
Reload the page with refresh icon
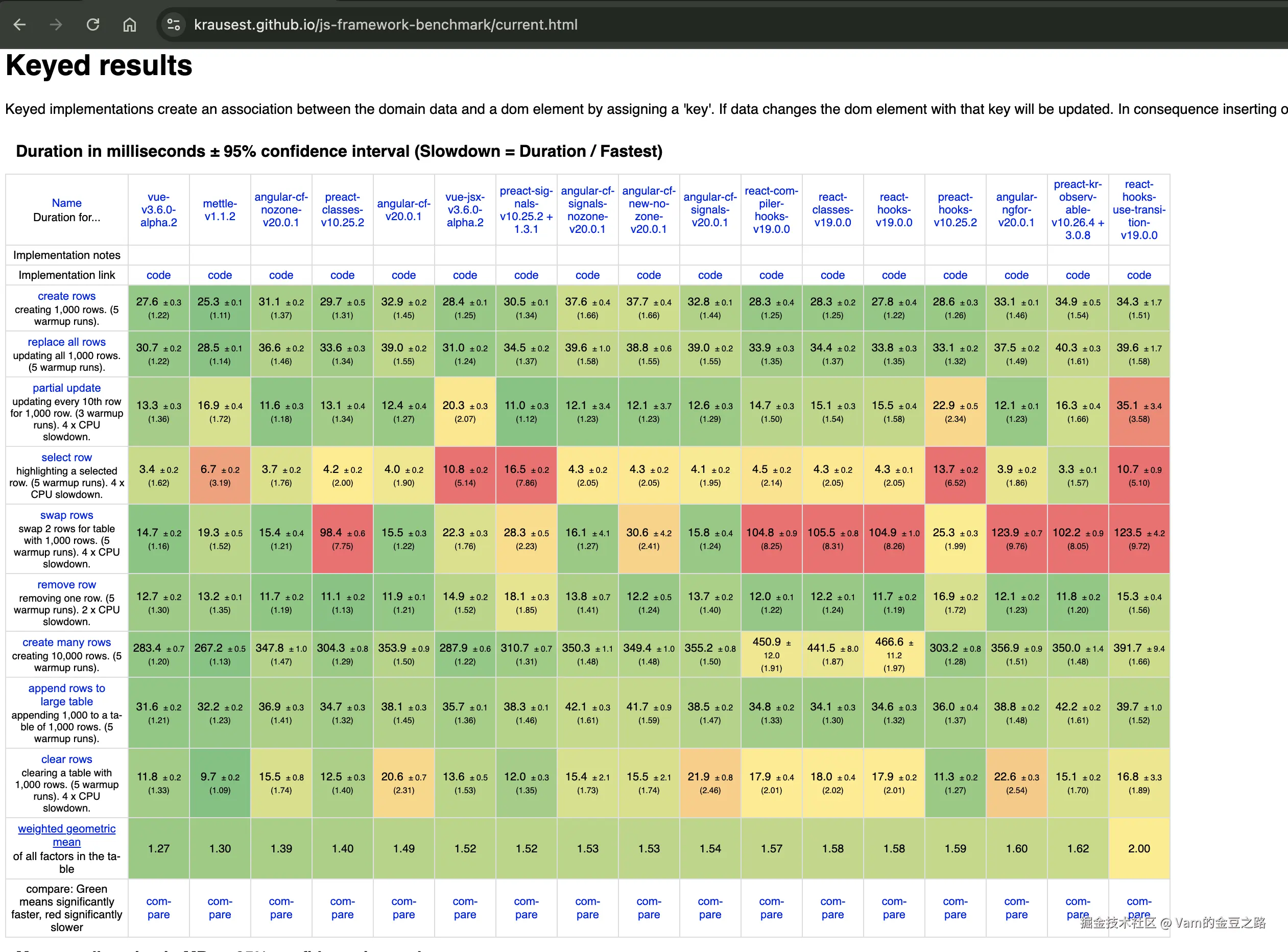[93, 25]
